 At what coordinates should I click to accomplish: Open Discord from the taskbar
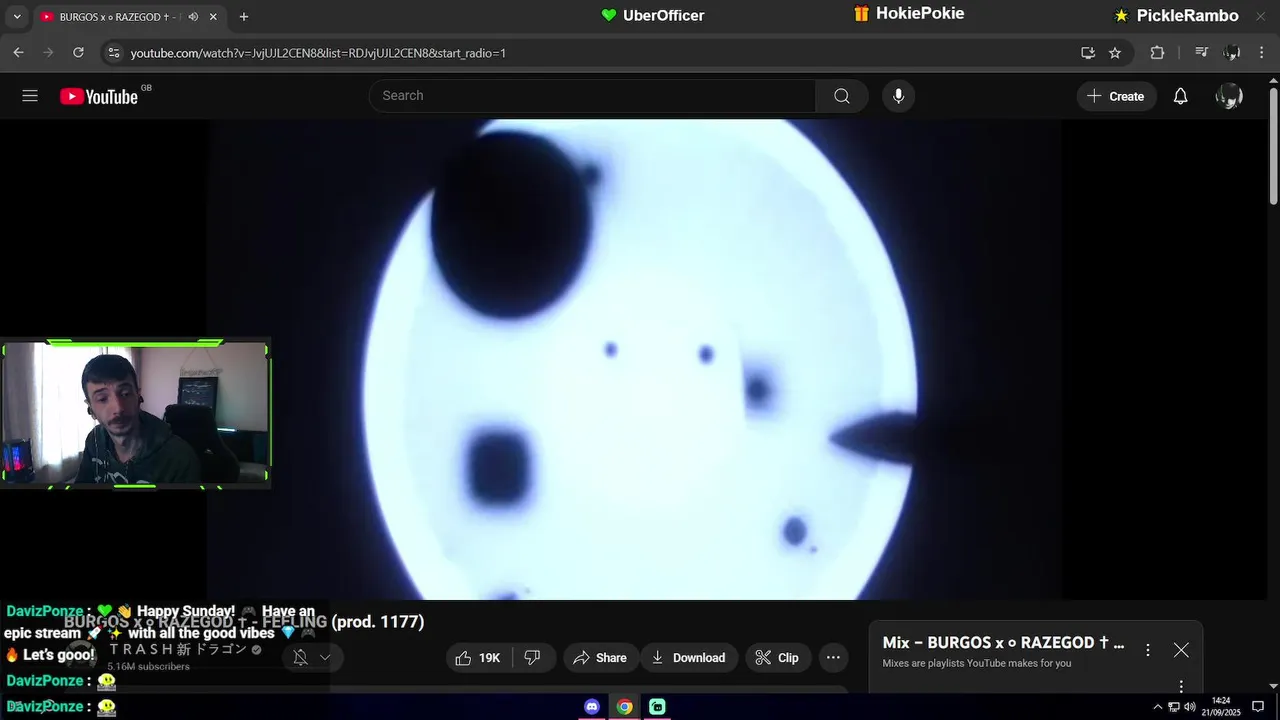592,707
